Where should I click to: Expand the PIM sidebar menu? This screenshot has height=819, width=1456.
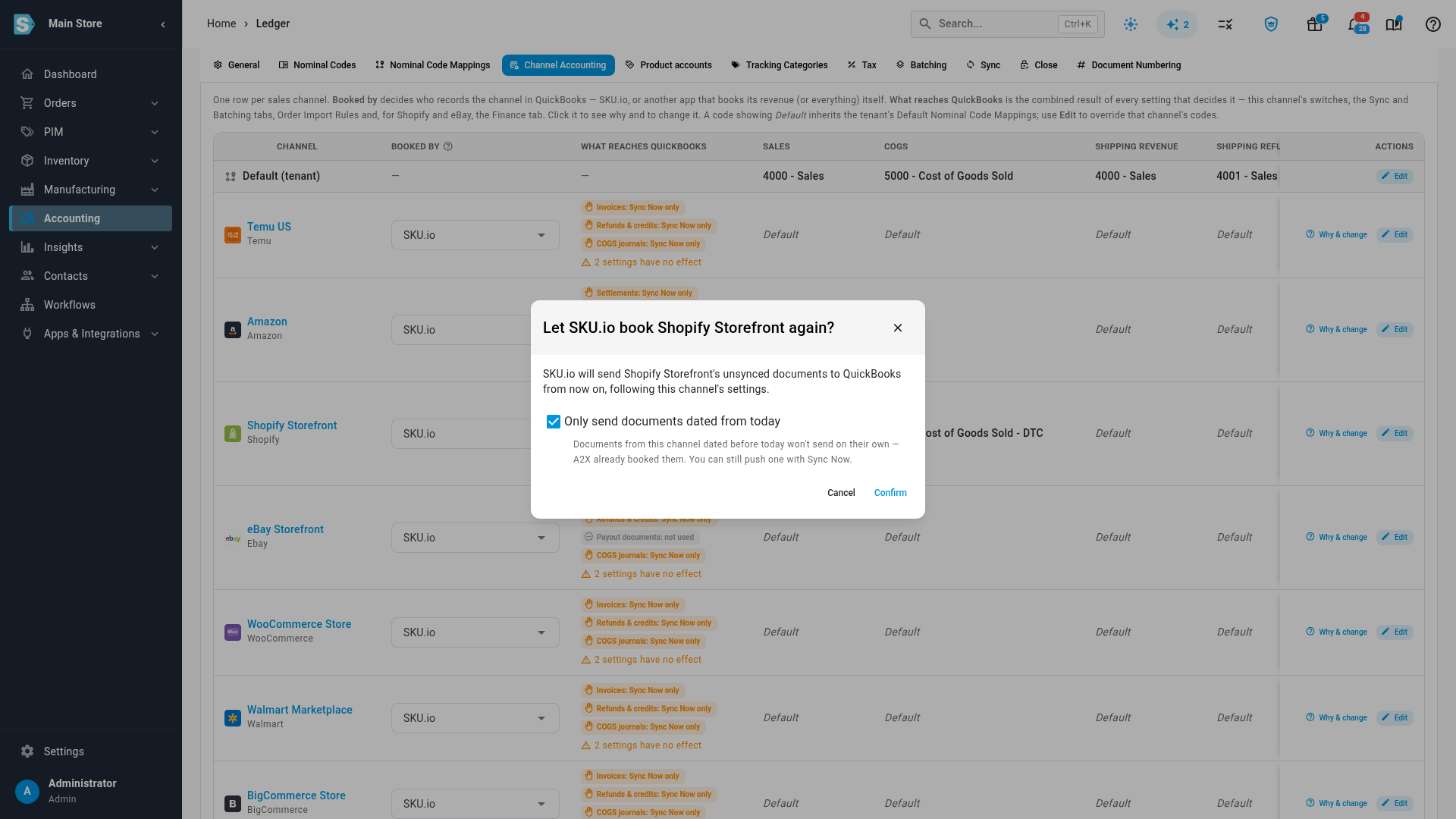(91, 132)
